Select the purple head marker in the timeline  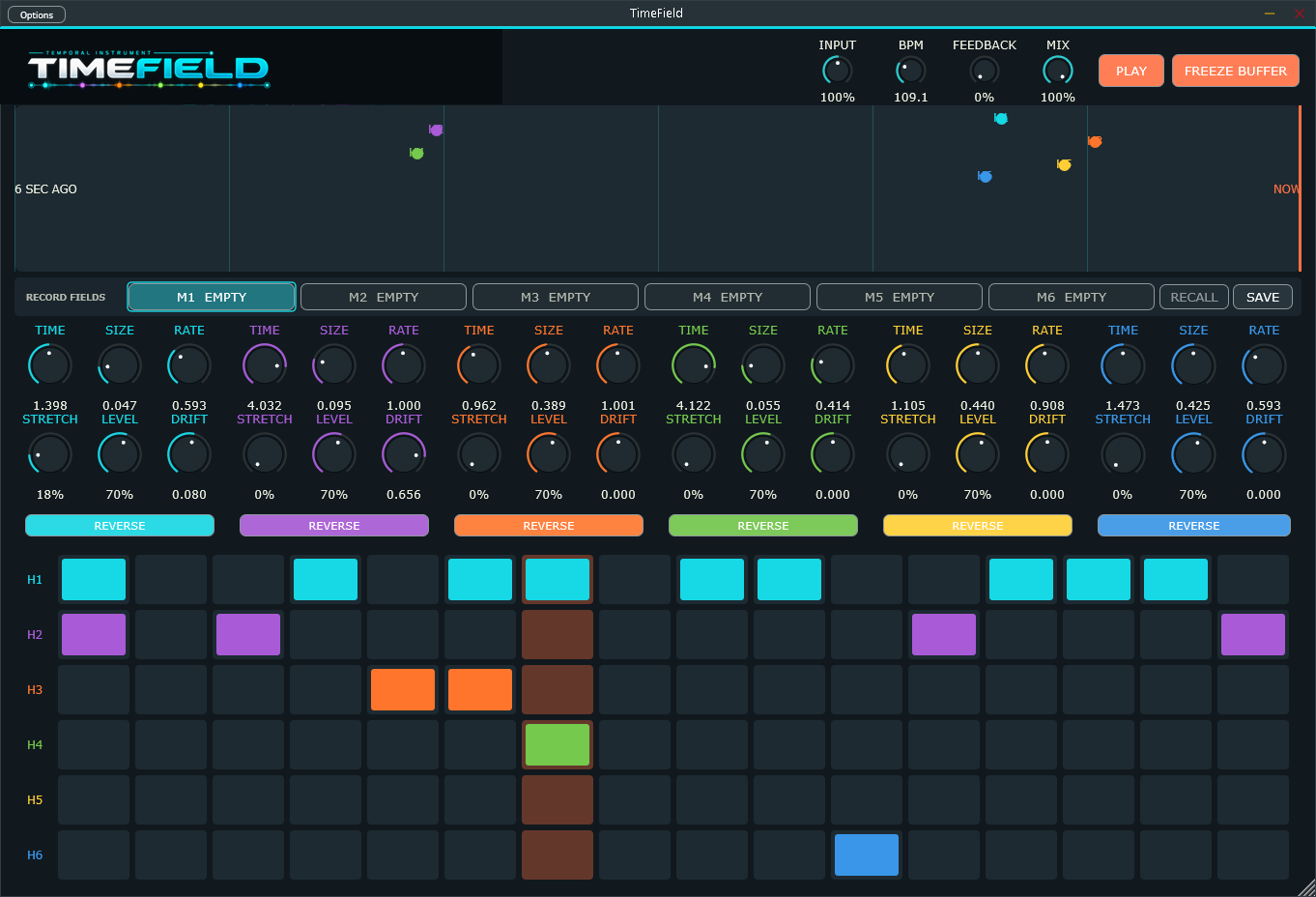tap(436, 130)
